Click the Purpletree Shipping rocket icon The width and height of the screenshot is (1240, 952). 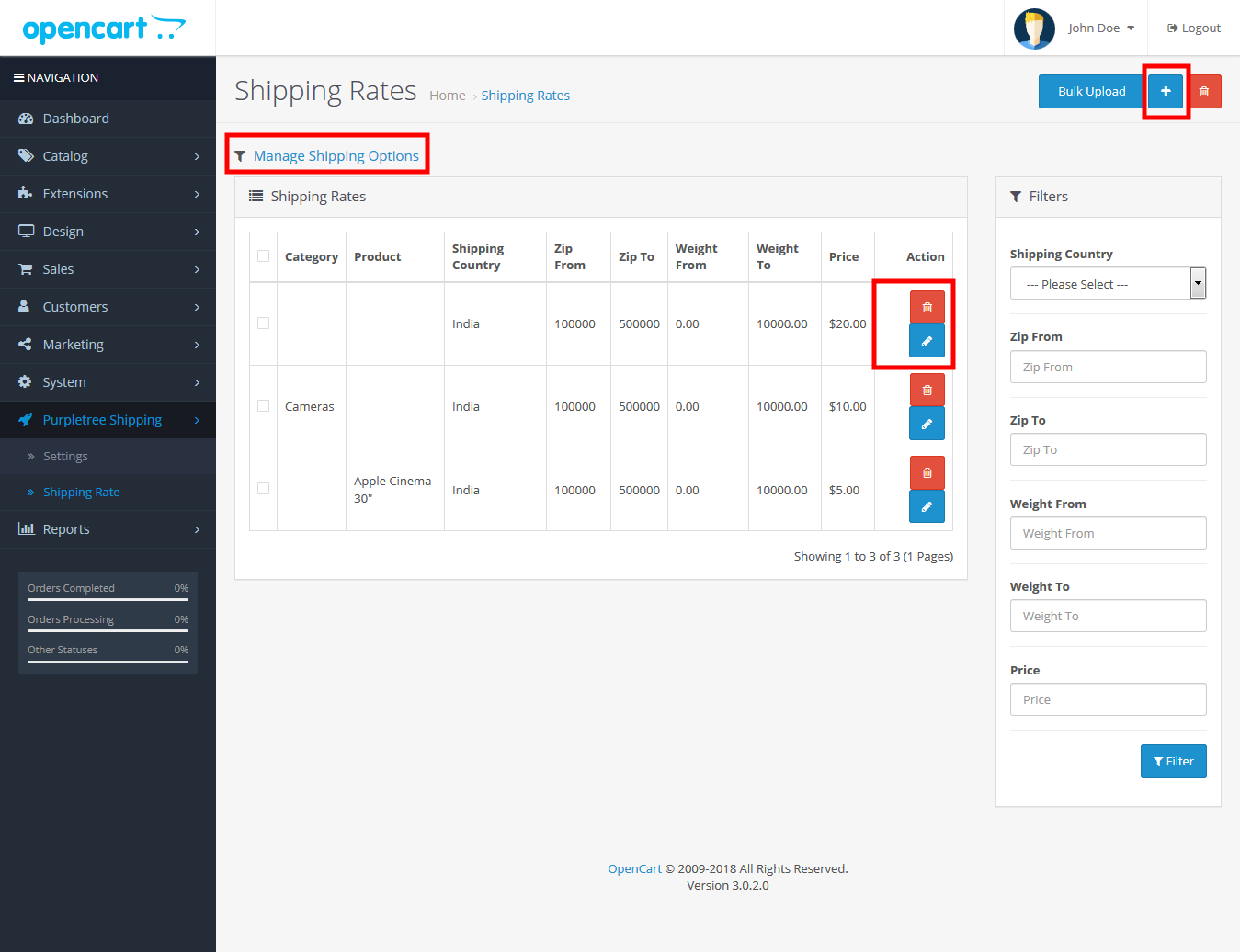[26, 420]
